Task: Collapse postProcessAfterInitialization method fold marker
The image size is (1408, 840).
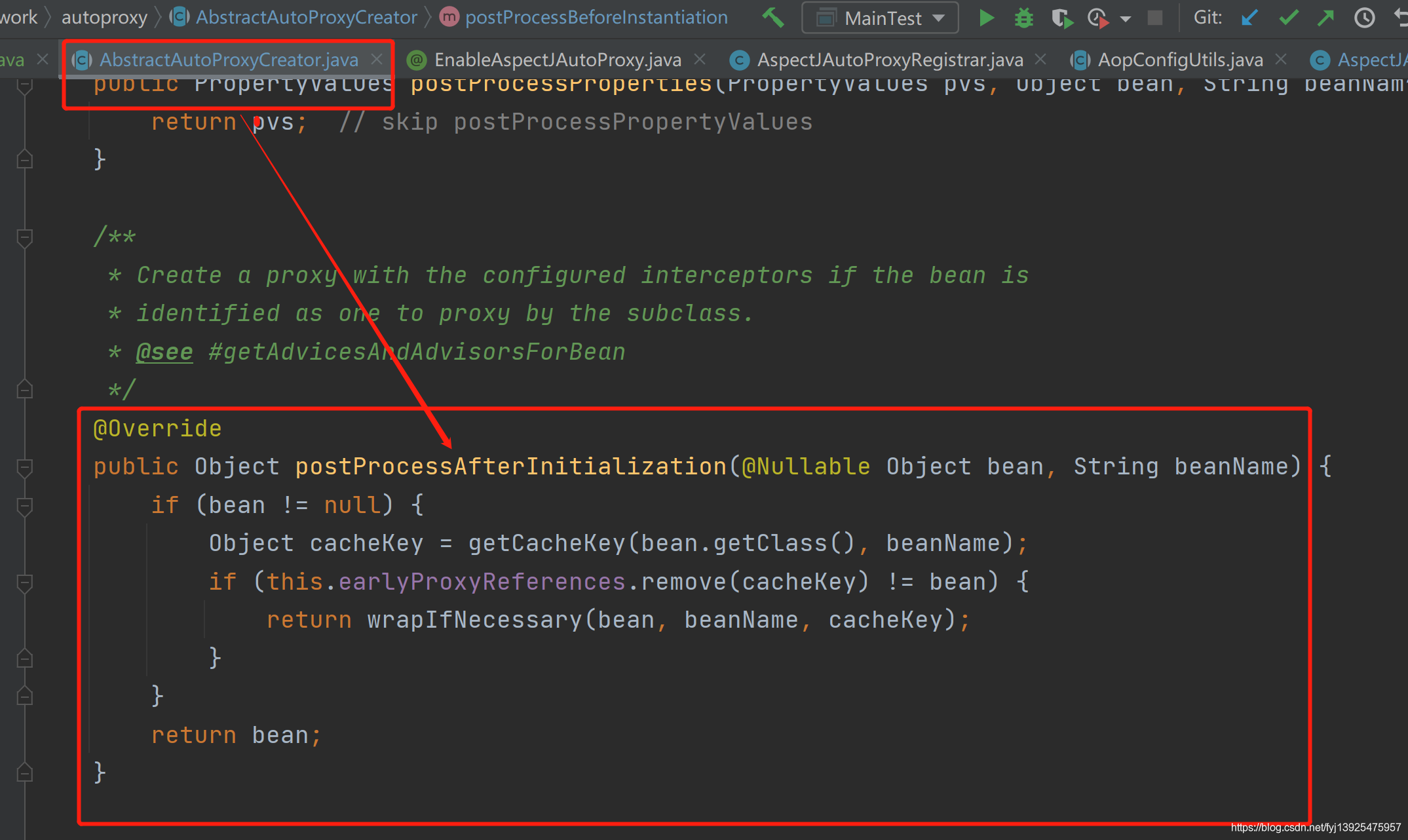Action: [25, 467]
